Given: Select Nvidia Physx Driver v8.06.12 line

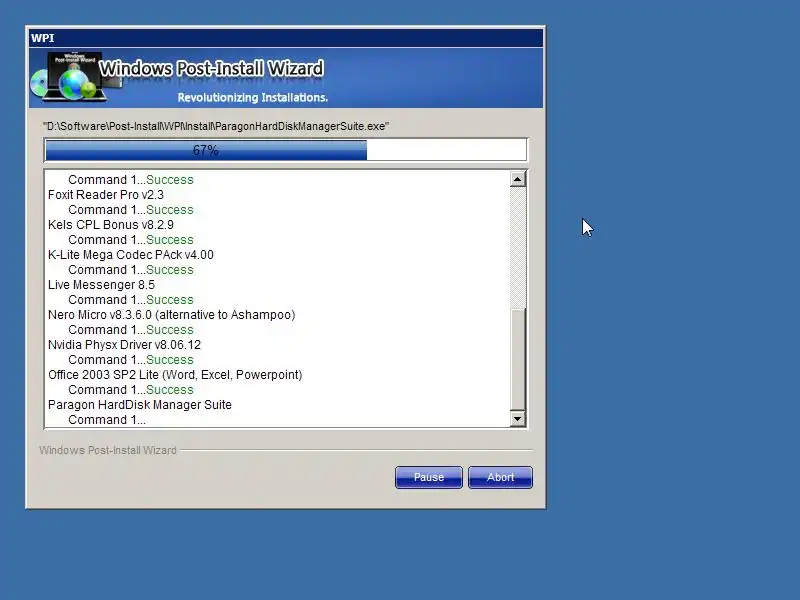Looking at the screenshot, I should click(124, 345).
